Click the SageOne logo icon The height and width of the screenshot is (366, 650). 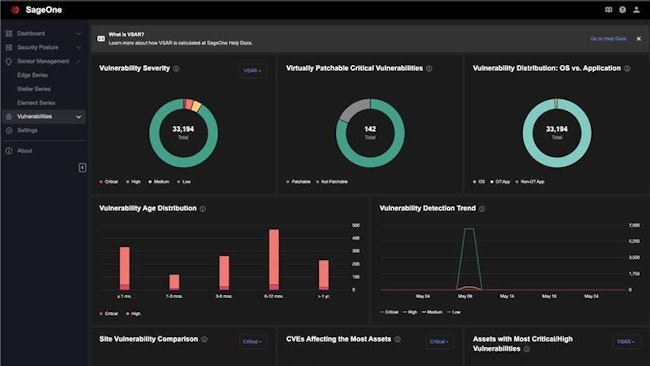click(15, 10)
